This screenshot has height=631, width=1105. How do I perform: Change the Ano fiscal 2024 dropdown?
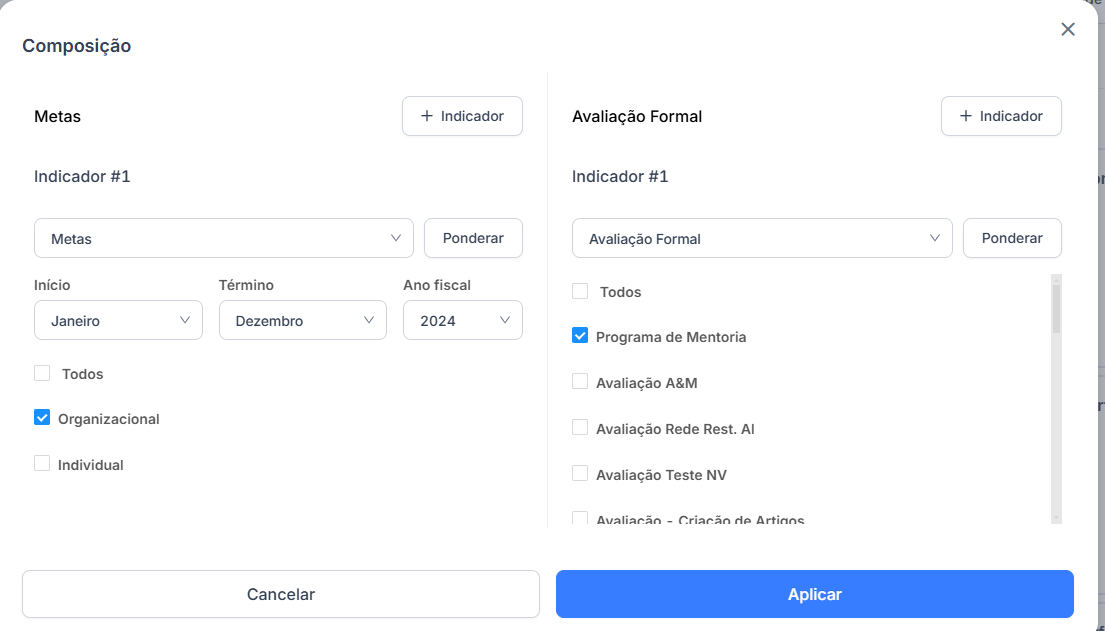point(463,320)
